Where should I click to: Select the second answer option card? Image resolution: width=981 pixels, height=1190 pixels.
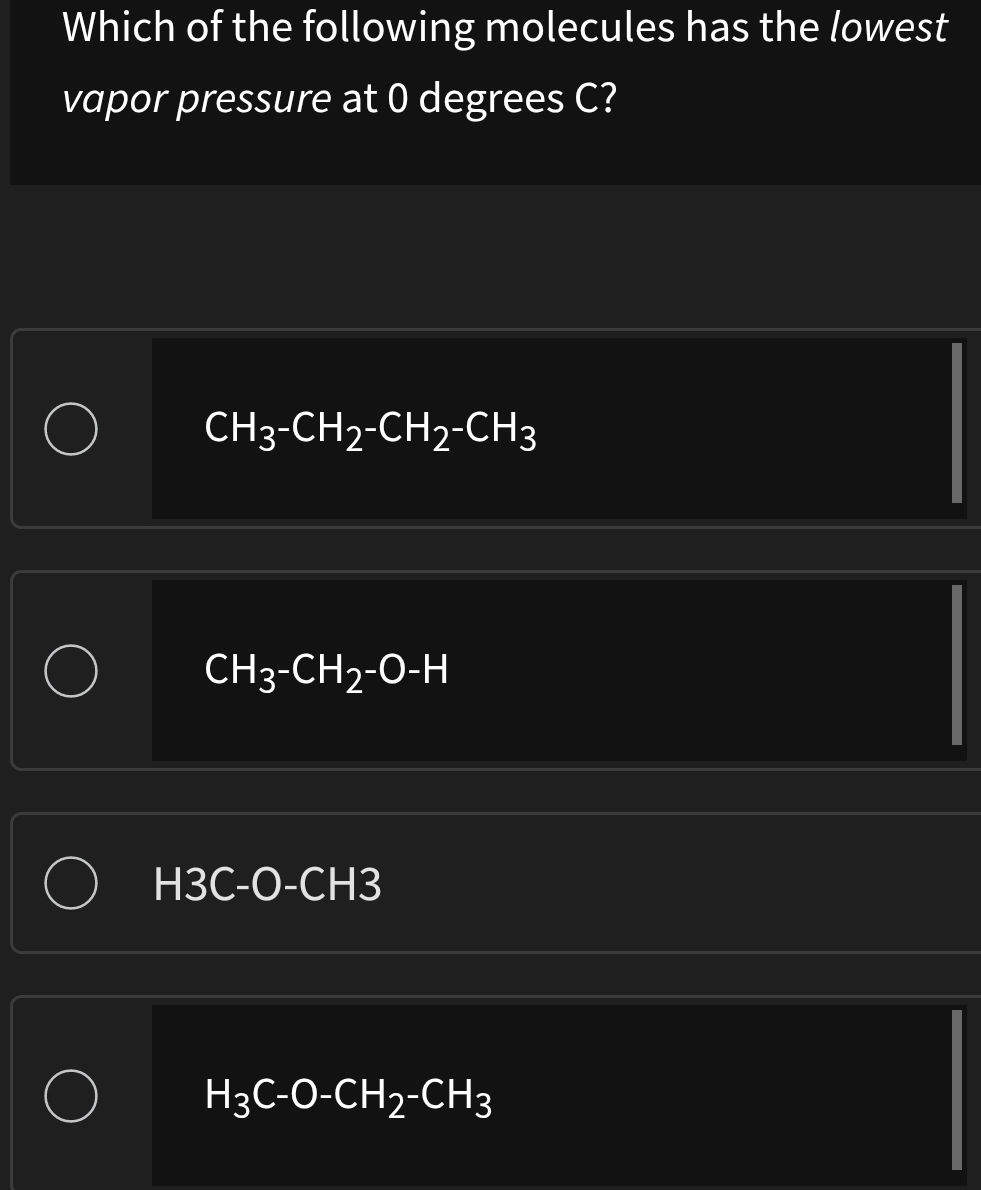click(x=490, y=670)
